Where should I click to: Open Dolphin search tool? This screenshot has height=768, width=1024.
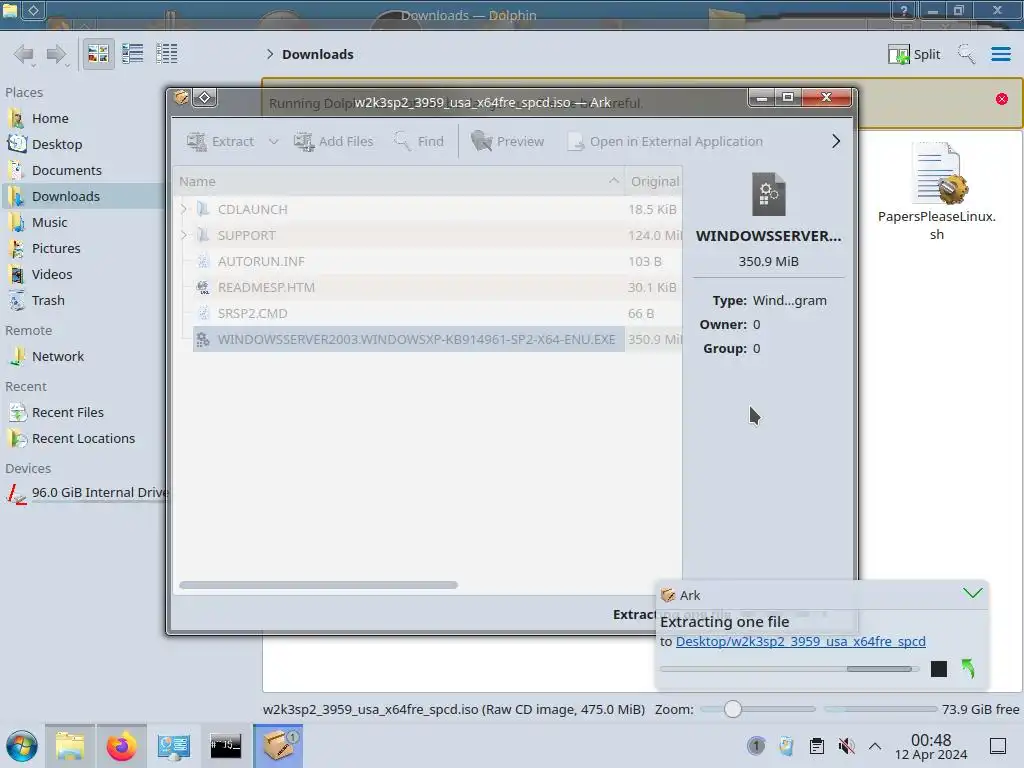click(x=966, y=54)
